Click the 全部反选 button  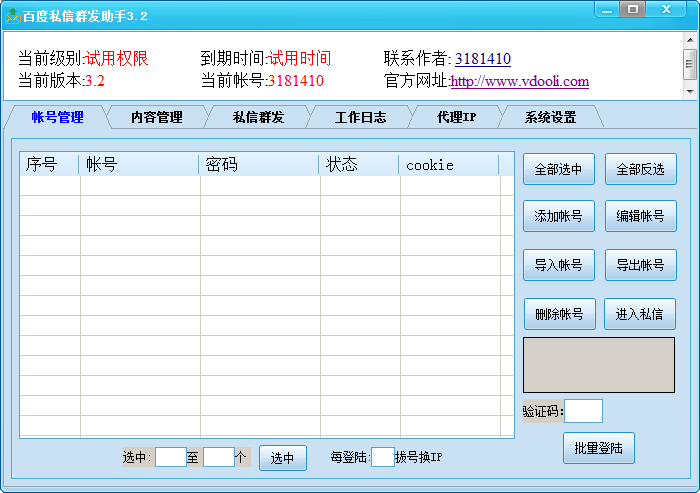coord(641,169)
